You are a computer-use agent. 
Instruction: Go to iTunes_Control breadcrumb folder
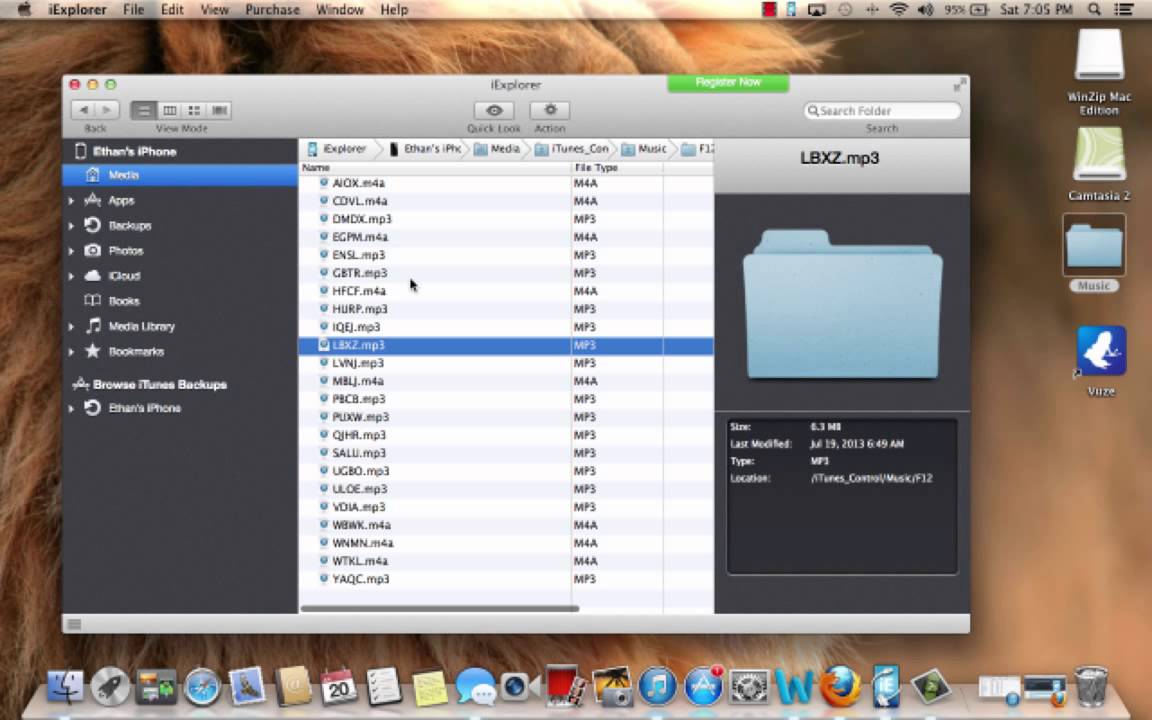[572, 149]
